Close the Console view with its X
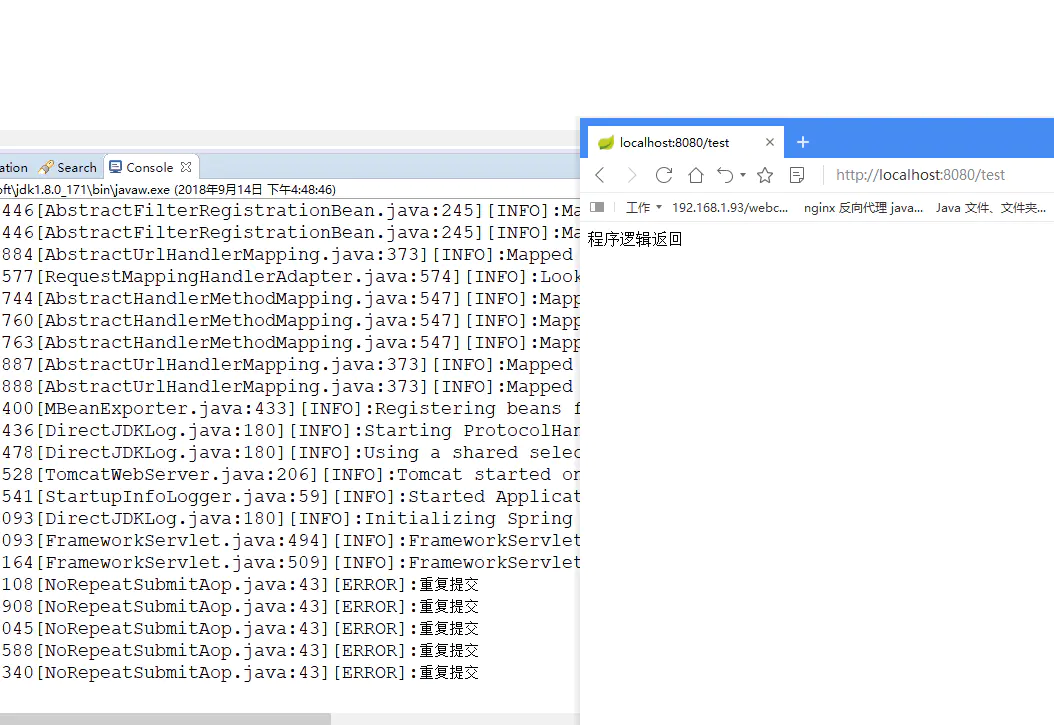This screenshot has height=725, width=1054. coord(186,167)
